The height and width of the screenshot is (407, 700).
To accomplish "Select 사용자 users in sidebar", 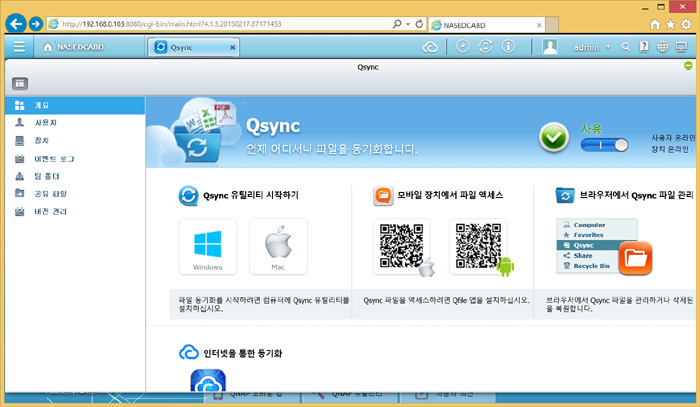I will tap(75, 123).
